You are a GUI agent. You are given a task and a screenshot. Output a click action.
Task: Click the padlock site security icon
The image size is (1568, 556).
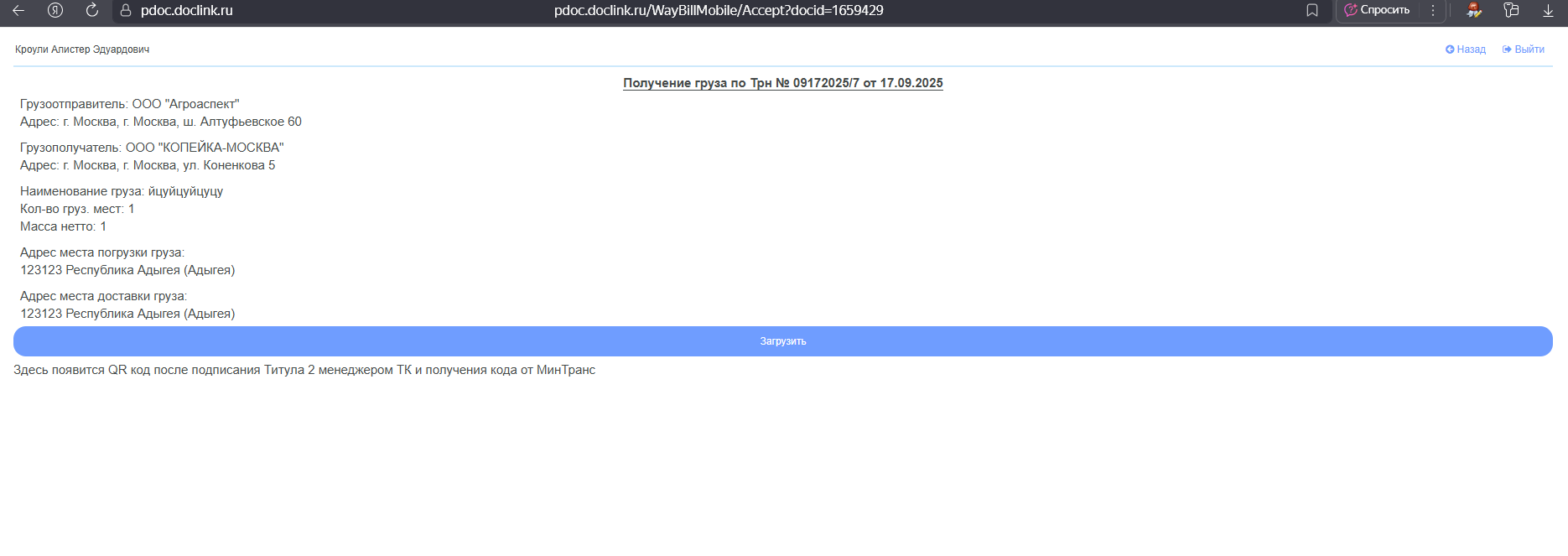point(126,10)
